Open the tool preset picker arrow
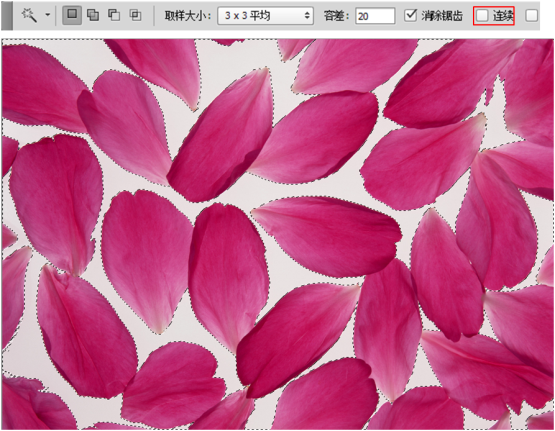Viewport: 555px width, 431px height. pos(47,15)
